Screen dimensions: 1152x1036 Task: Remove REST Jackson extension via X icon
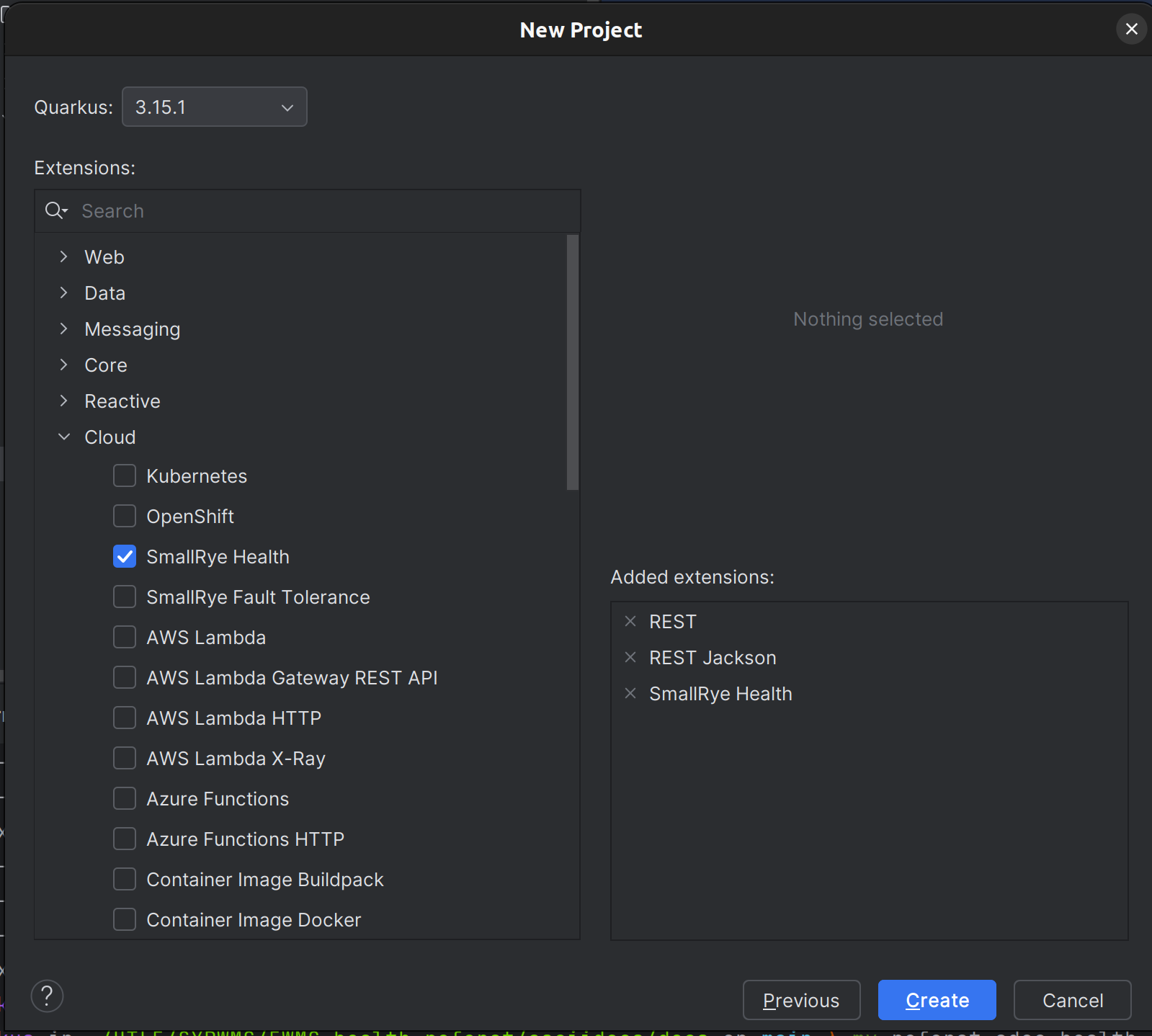coord(630,657)
